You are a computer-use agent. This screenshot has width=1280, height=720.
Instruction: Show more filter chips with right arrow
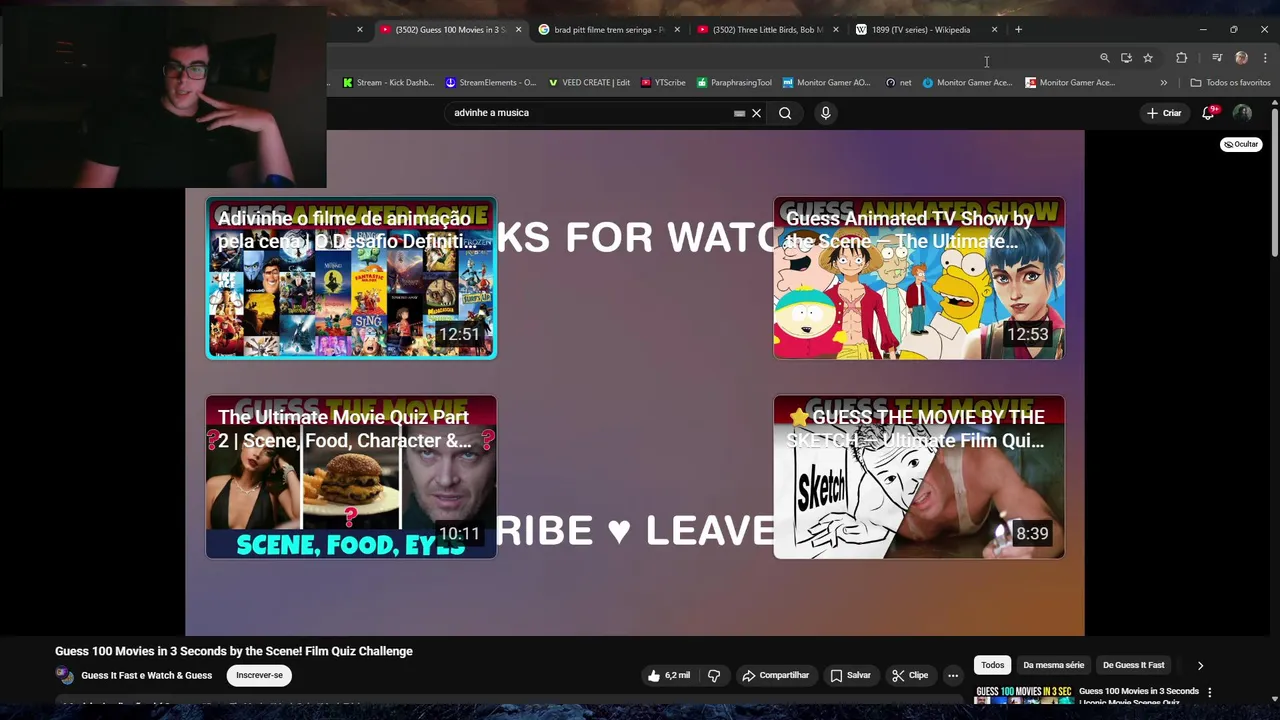pos(1200,665)
